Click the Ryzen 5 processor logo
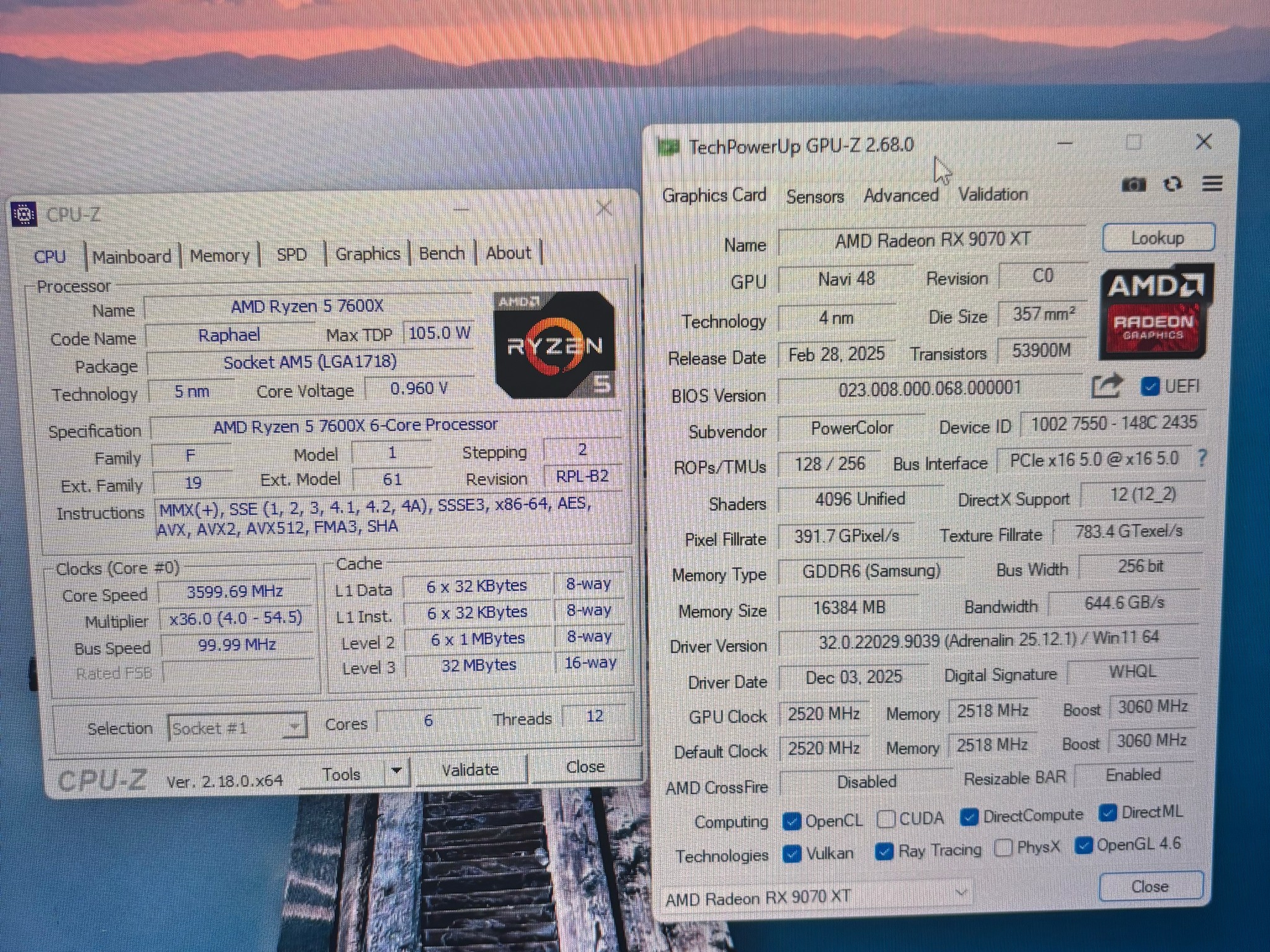 (x=554, y=344)
